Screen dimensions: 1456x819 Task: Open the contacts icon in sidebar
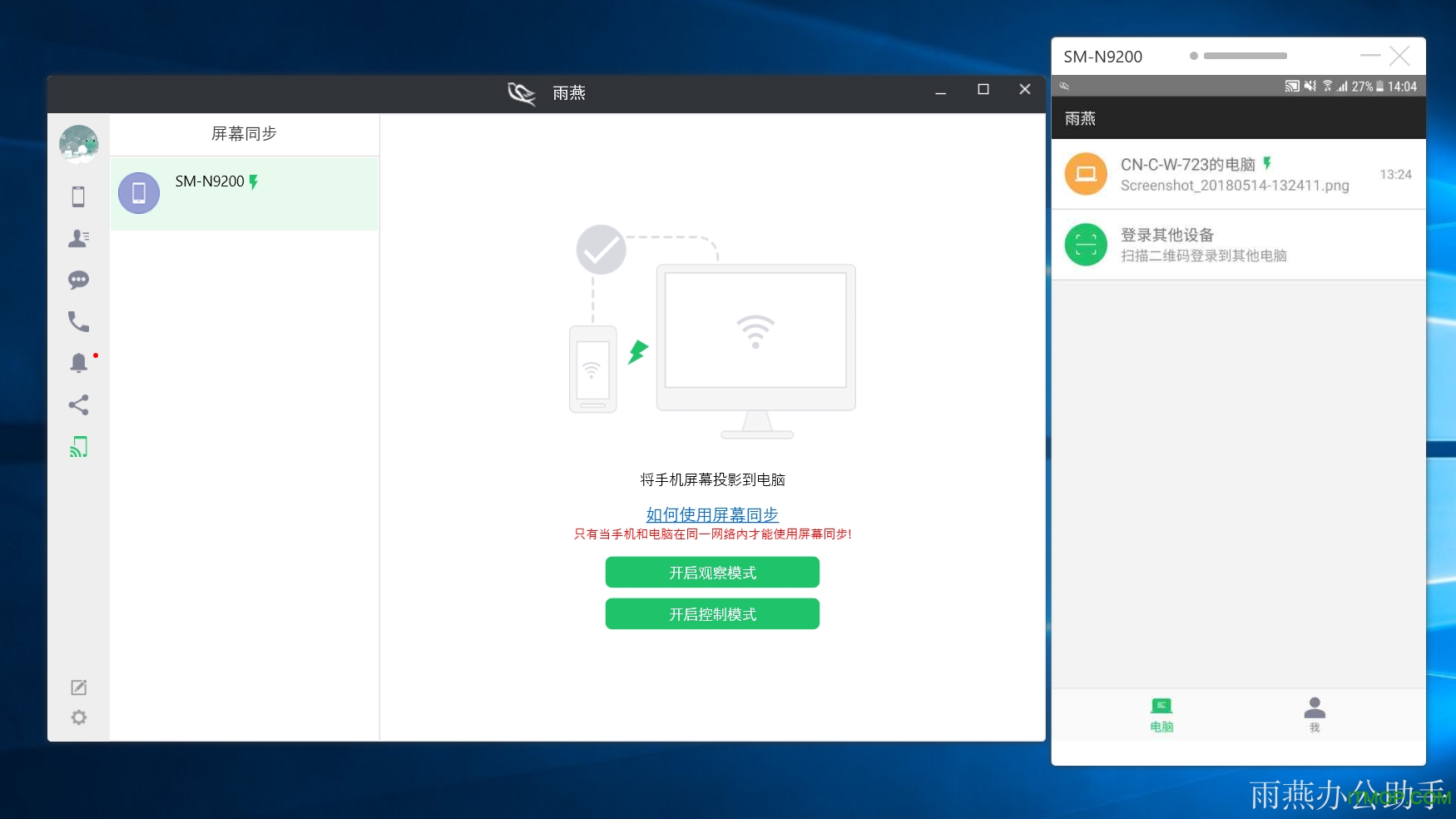(78, 239)
